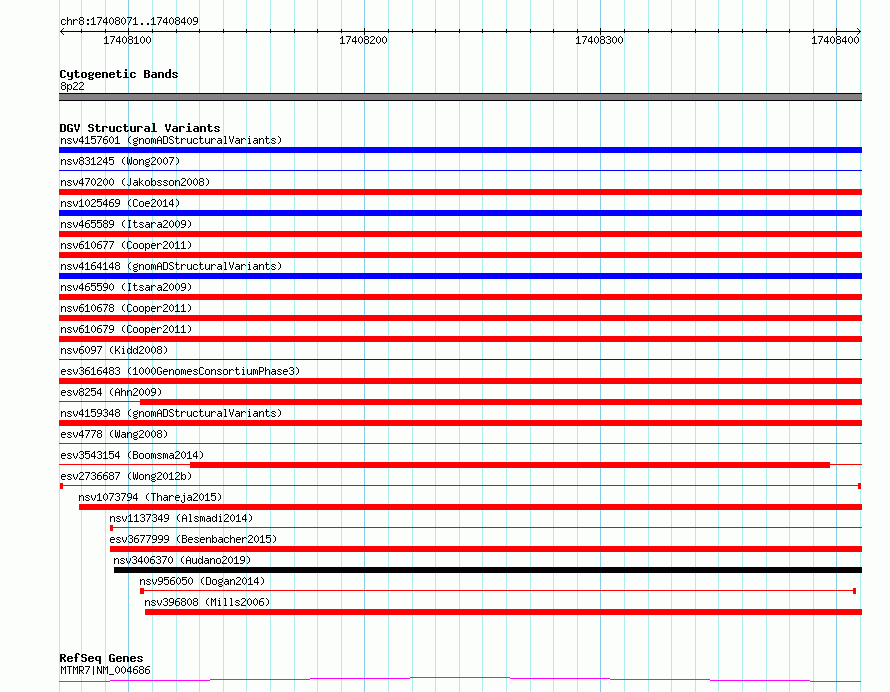Select the 8p22 cytogenetic band label

[72, 86]
